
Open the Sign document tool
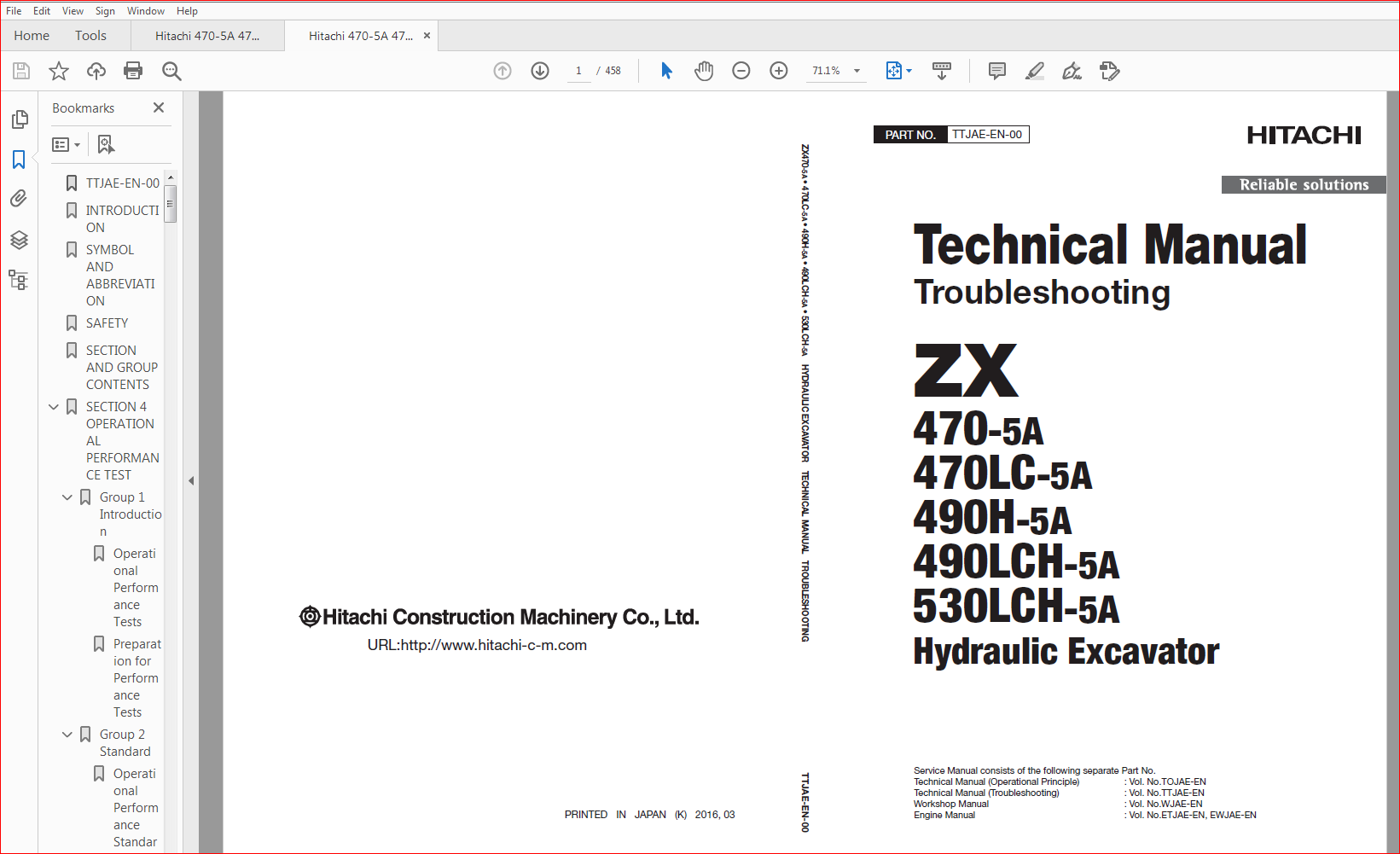coord(1072,71)
